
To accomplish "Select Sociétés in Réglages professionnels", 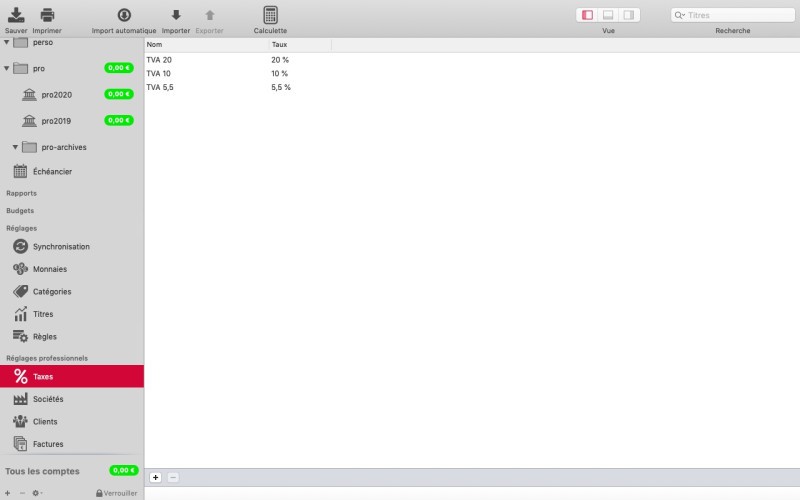I will pyautogui.click(x=47, y=399).
